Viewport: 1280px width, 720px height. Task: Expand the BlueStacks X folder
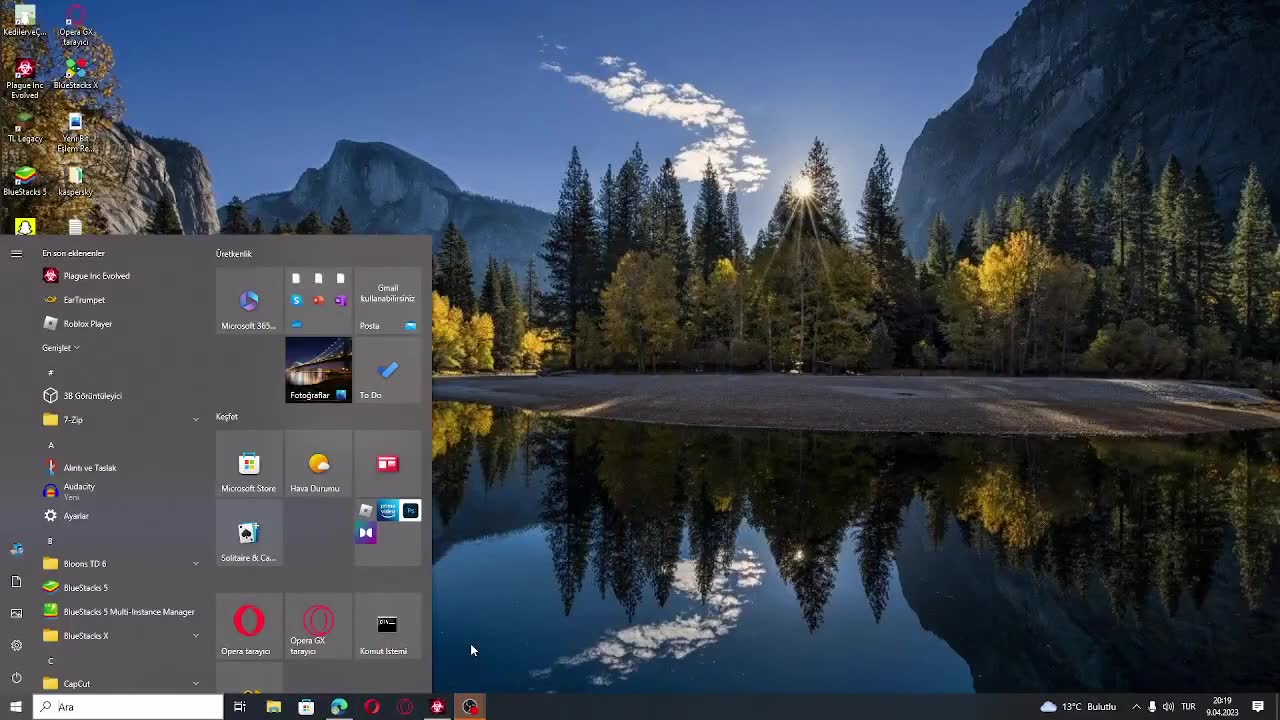click(195, 636)
